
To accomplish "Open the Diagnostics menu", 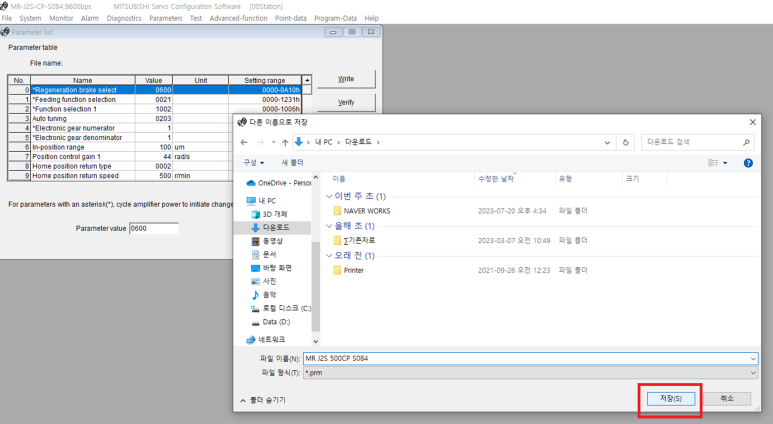I will pos(124,18).
